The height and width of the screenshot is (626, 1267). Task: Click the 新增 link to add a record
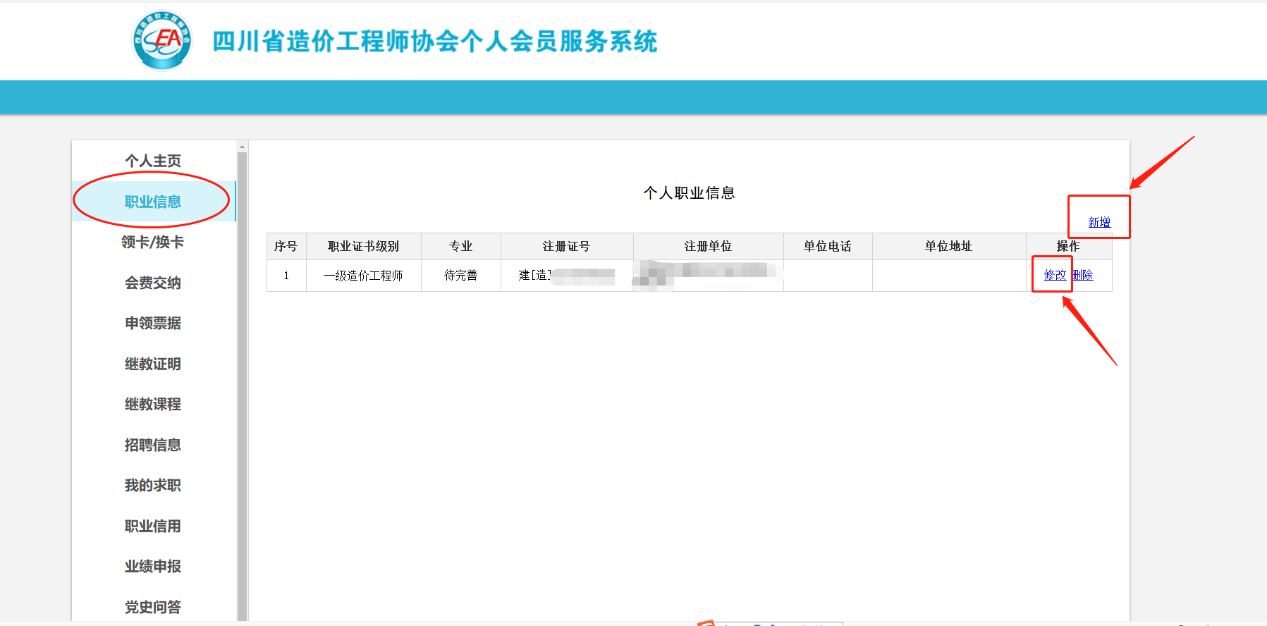[x=1099, y=222]
